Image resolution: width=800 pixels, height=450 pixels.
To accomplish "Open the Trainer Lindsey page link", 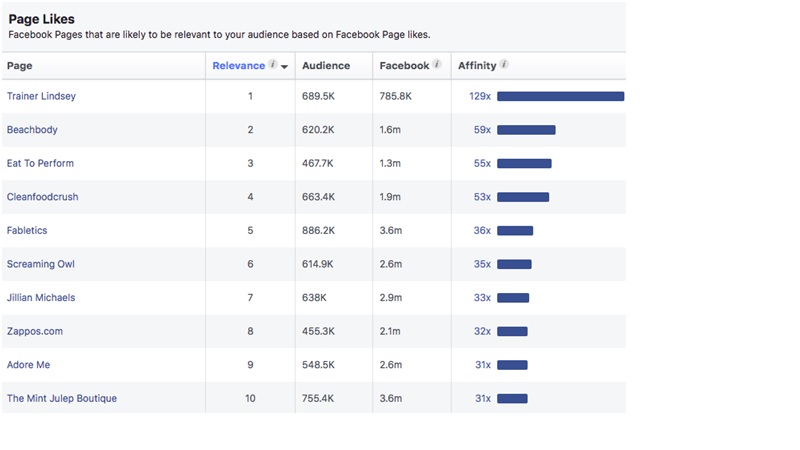I will [x=41, y=96].
